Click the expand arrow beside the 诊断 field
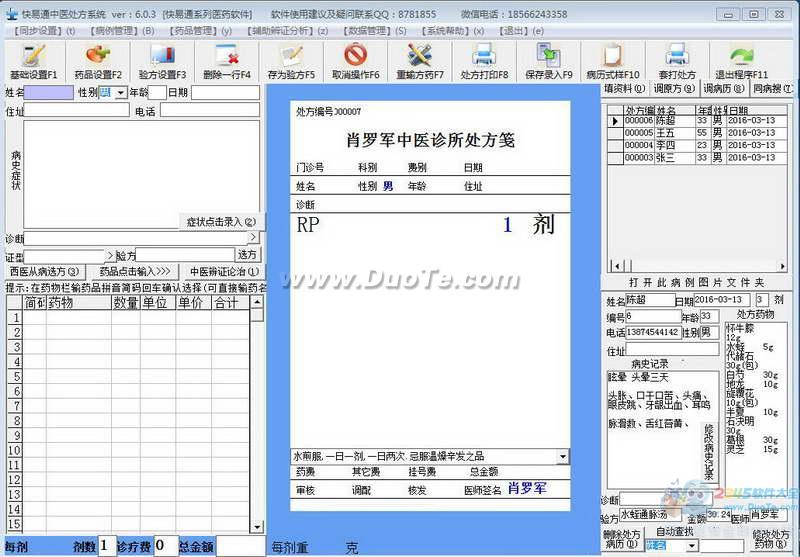 tap(252, 238)
